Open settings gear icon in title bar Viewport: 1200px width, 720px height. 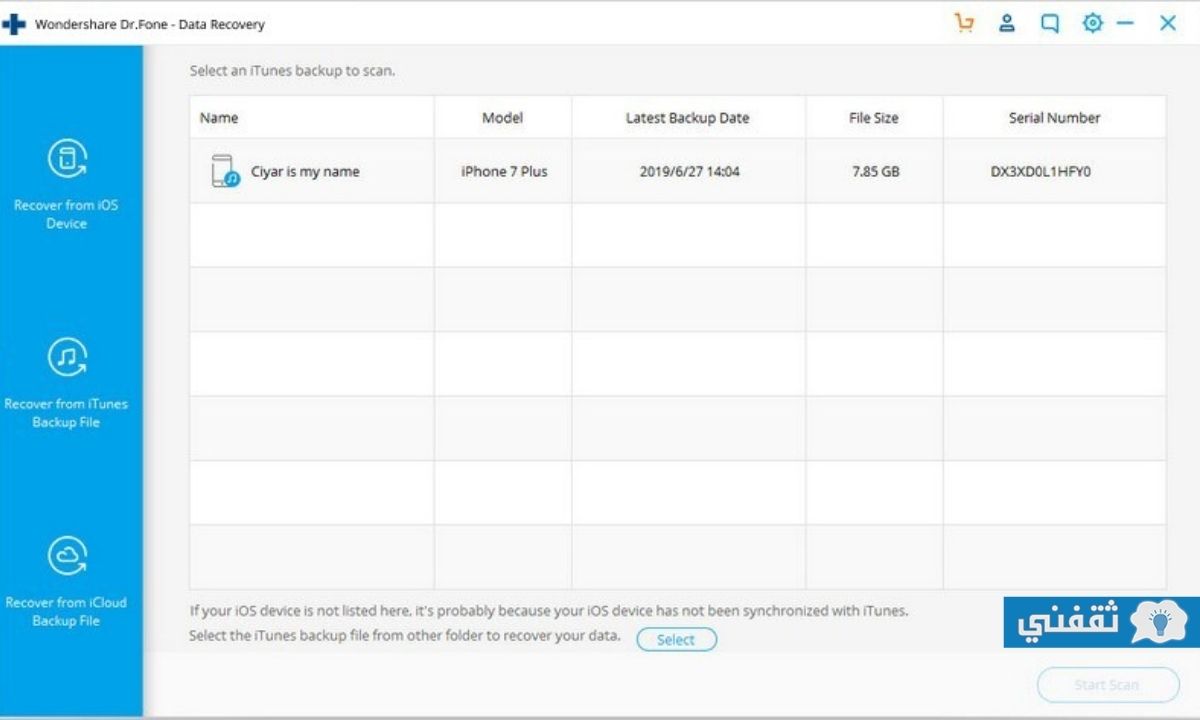[1092, 23]
